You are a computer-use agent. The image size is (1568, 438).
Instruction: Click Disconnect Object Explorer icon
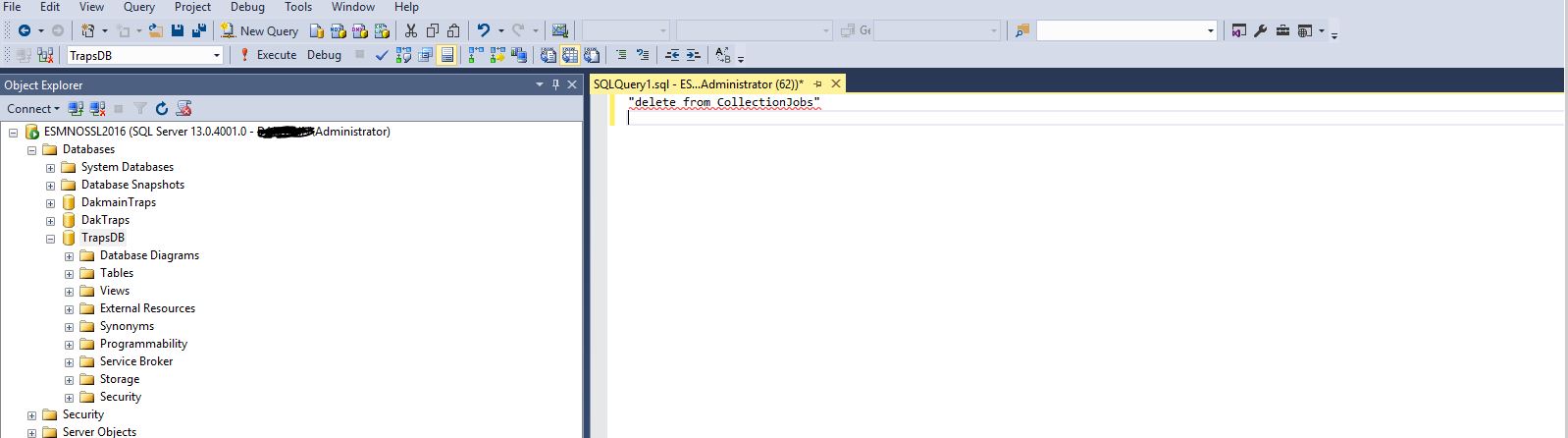(x=97, y=108)
